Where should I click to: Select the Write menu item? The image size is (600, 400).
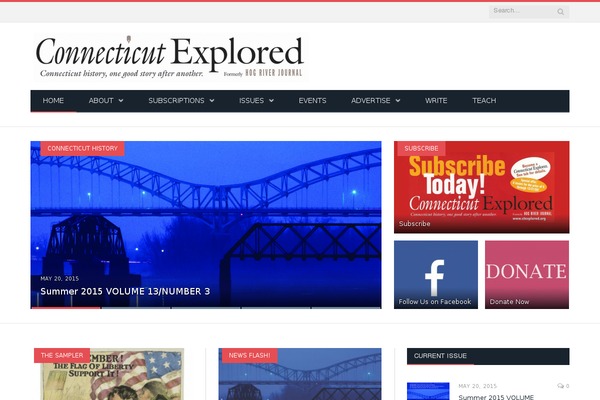point(436,101)
